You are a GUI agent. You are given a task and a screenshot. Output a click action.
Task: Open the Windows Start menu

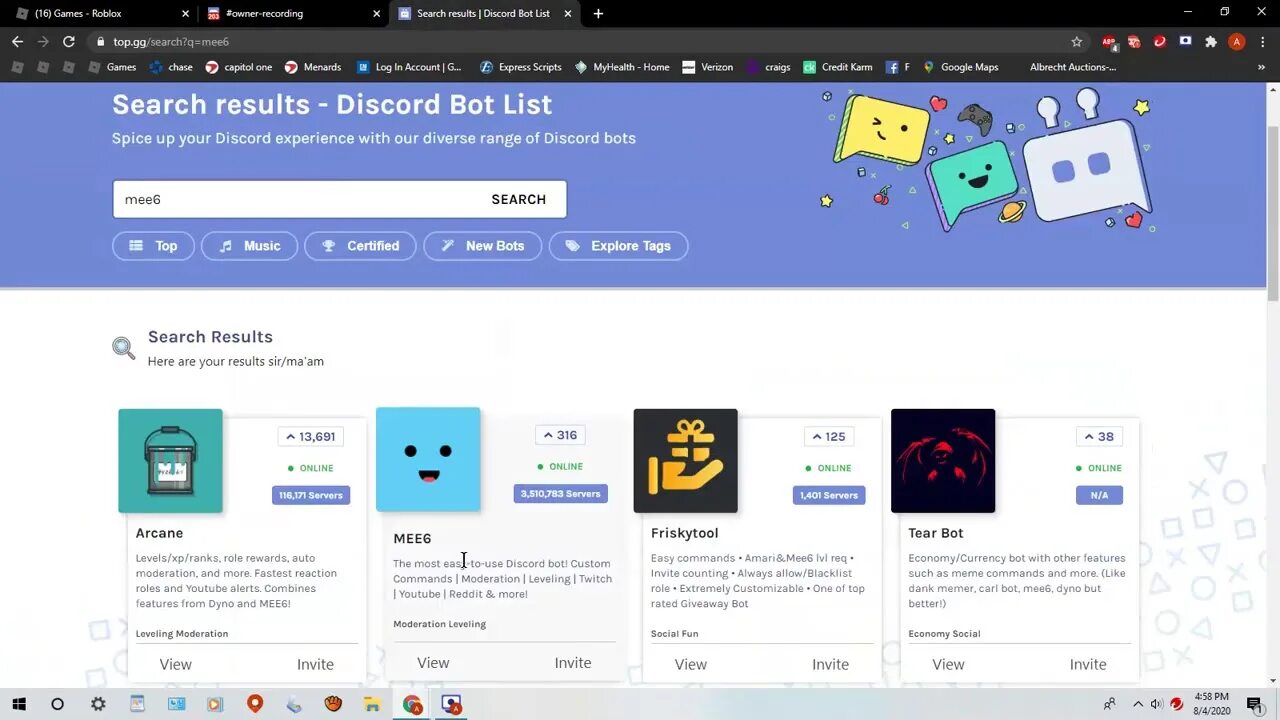coord(19,704)
